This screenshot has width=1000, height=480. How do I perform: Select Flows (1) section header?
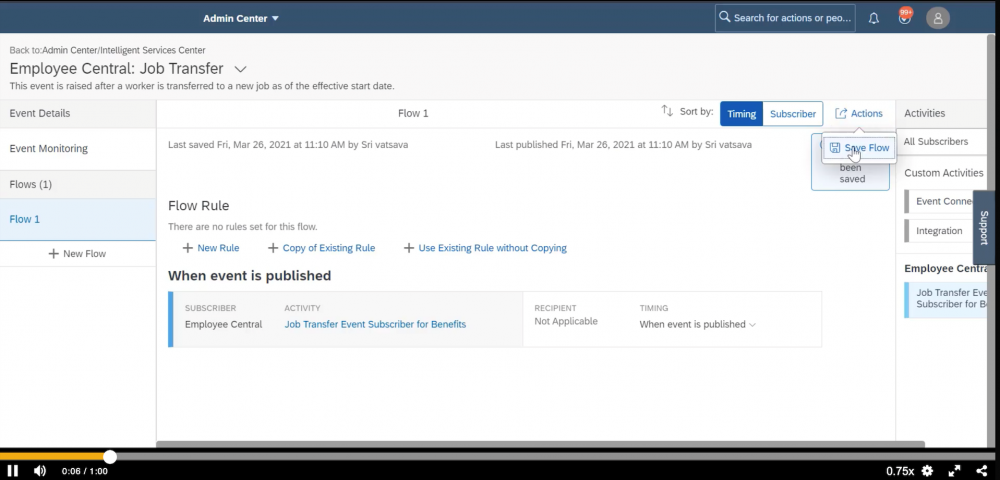tap(78, 184)
